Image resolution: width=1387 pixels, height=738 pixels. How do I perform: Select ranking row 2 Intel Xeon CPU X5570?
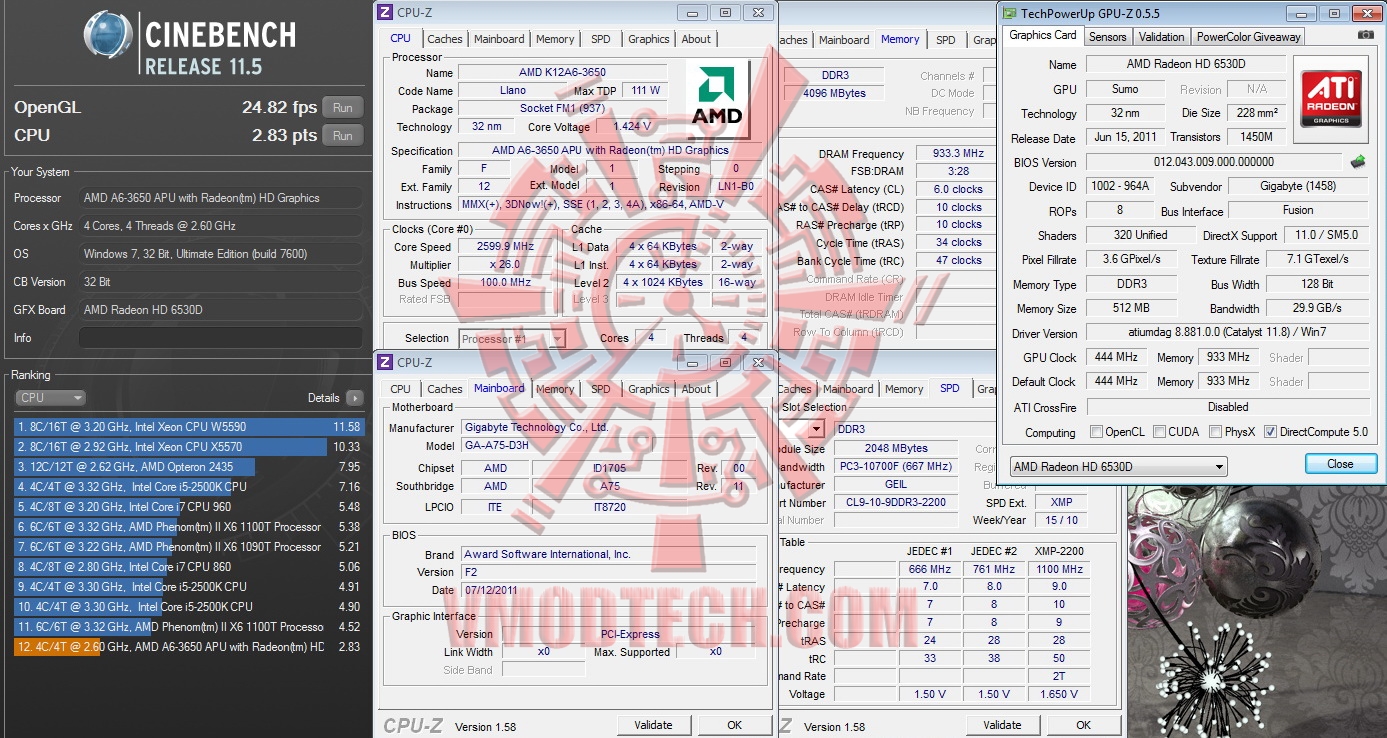[x=188, y=447]
